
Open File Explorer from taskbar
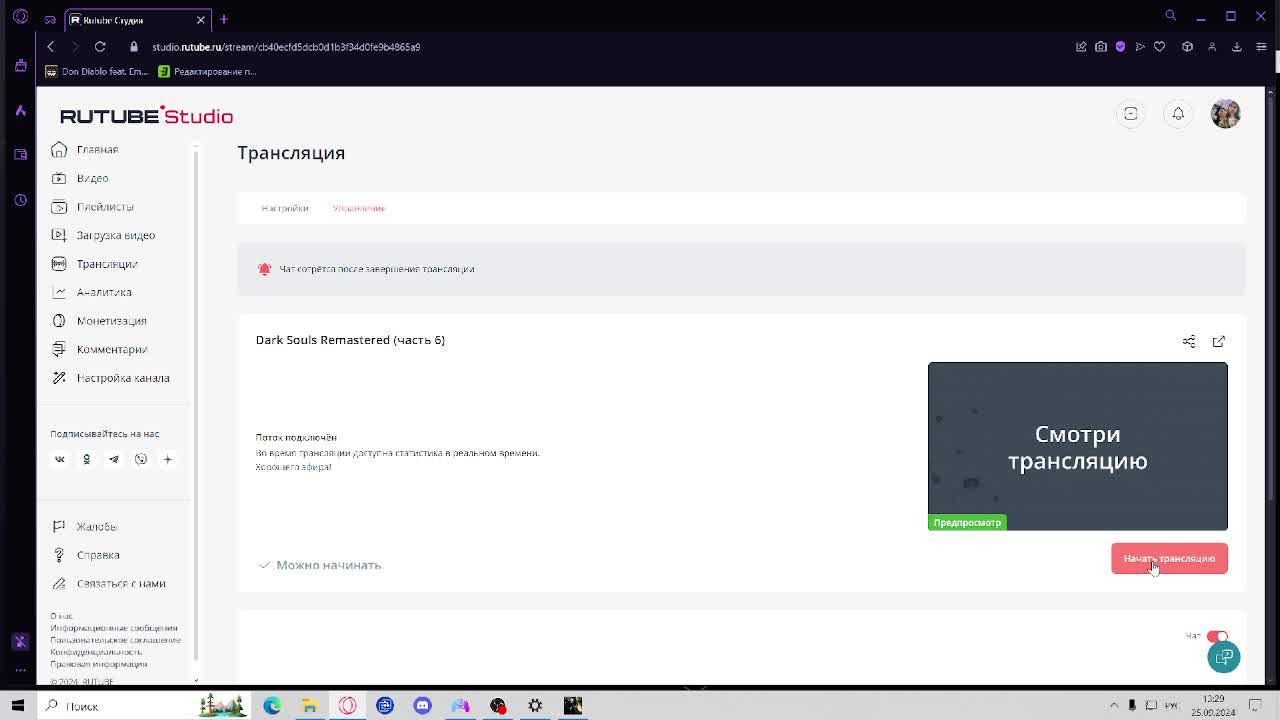[310, 705]
